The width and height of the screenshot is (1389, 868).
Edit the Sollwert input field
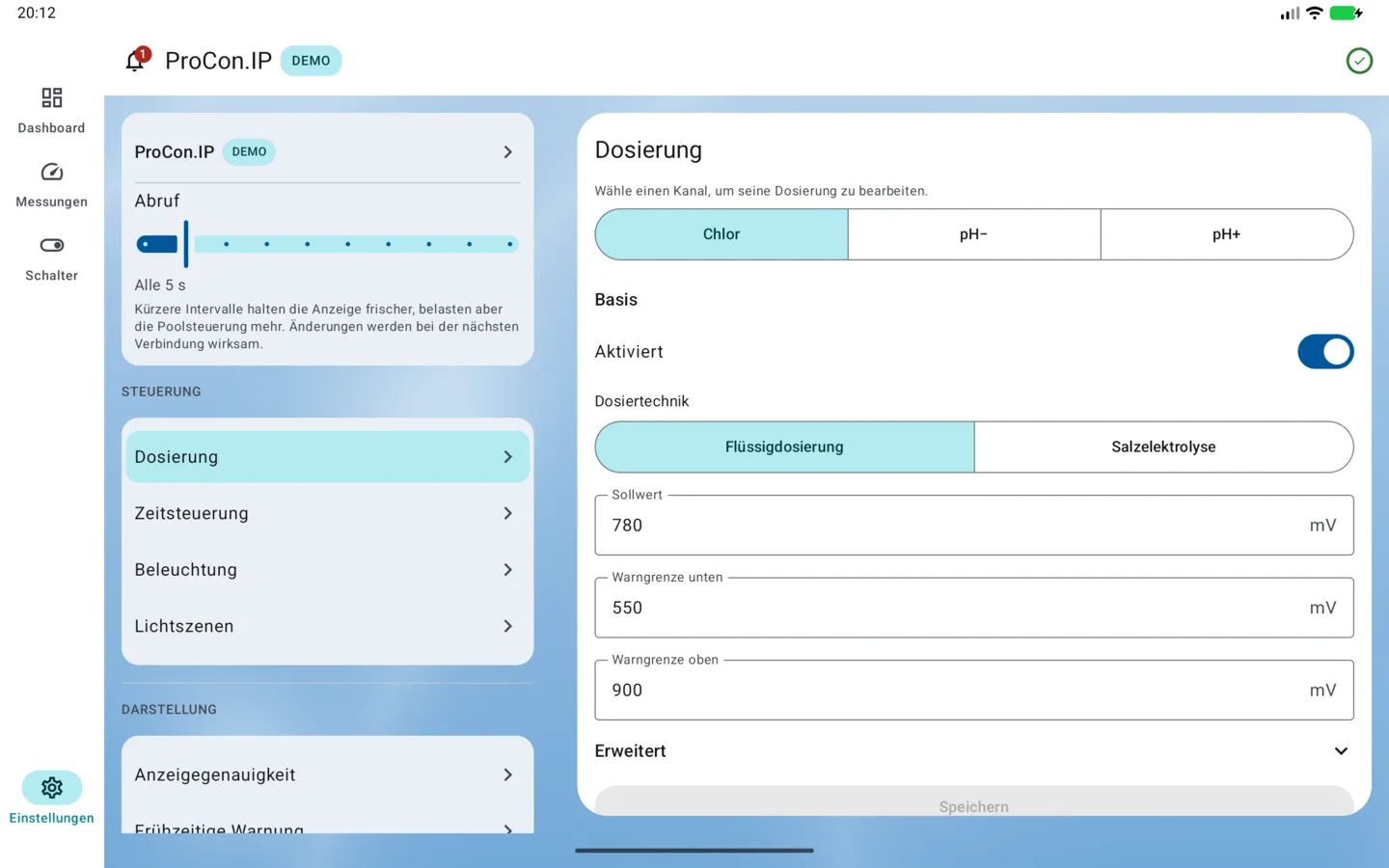[974, 525]
